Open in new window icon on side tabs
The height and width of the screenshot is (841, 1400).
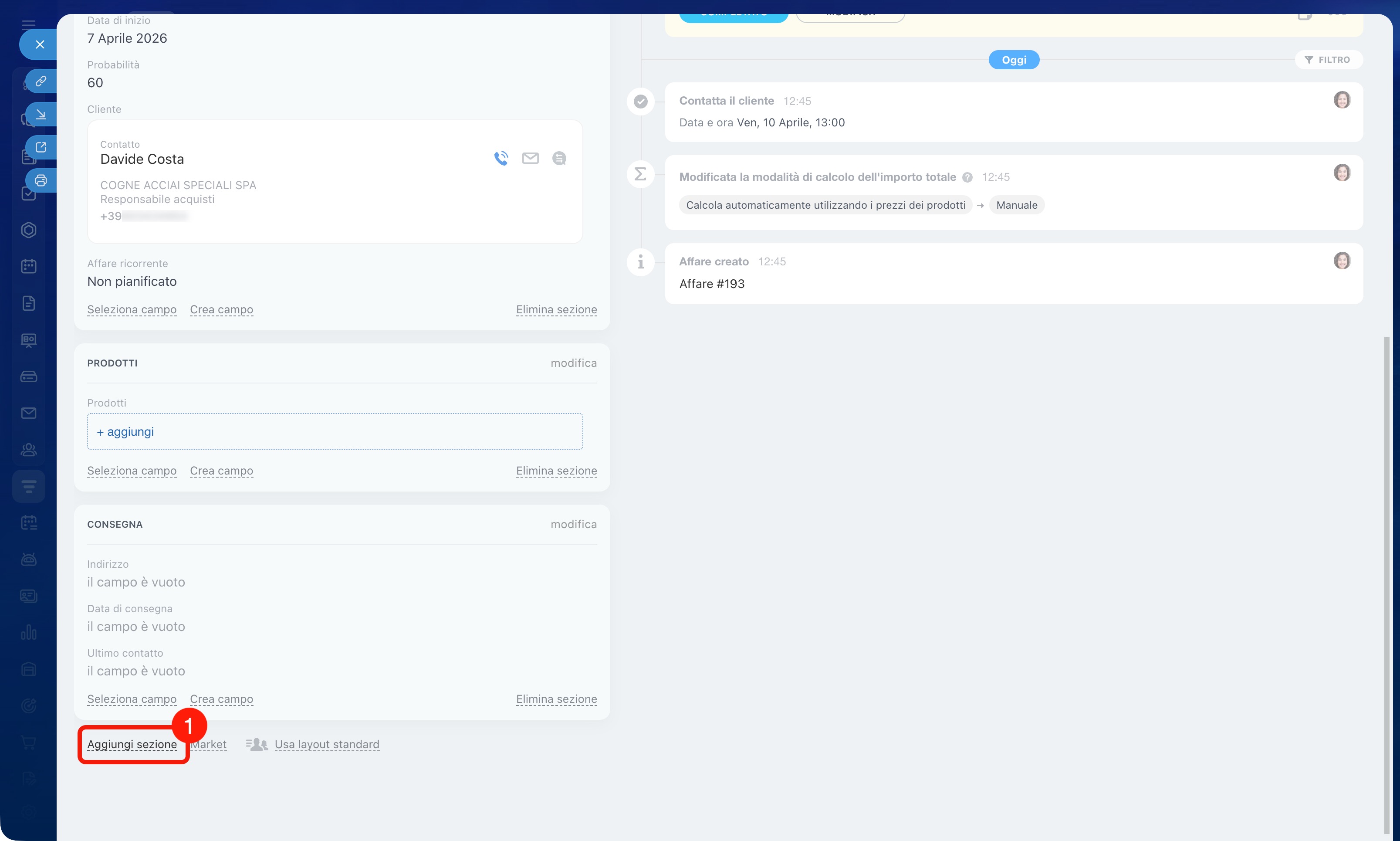[x=41, y=147]
